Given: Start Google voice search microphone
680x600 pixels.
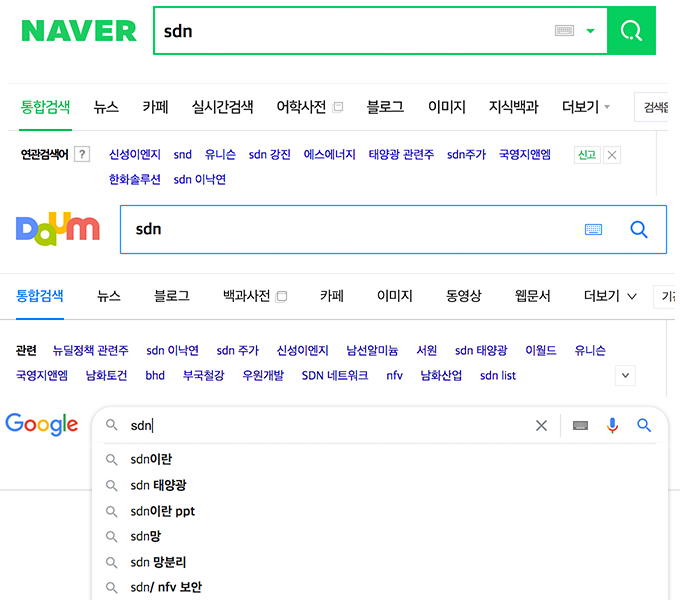Looking at the screenshot, I should click(x=612, y=425).
